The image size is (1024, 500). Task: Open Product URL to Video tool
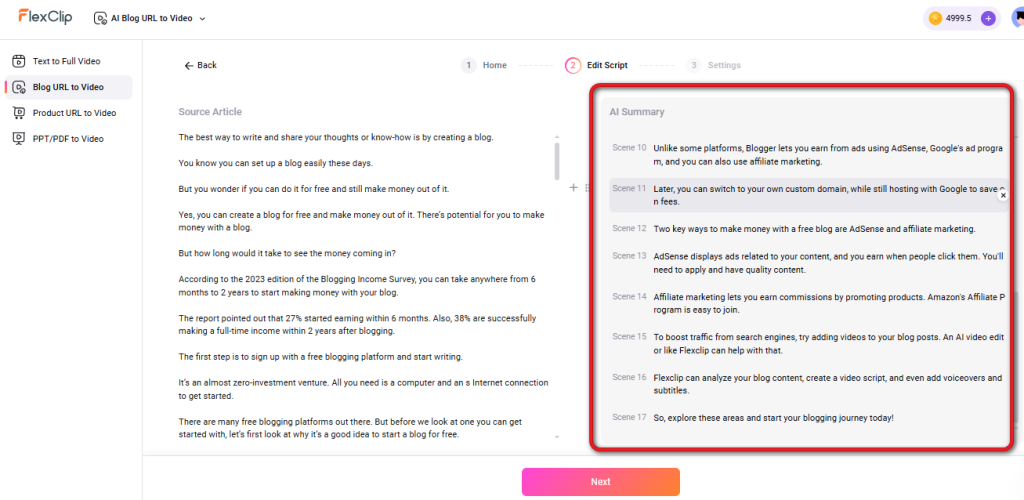point(73,113)
